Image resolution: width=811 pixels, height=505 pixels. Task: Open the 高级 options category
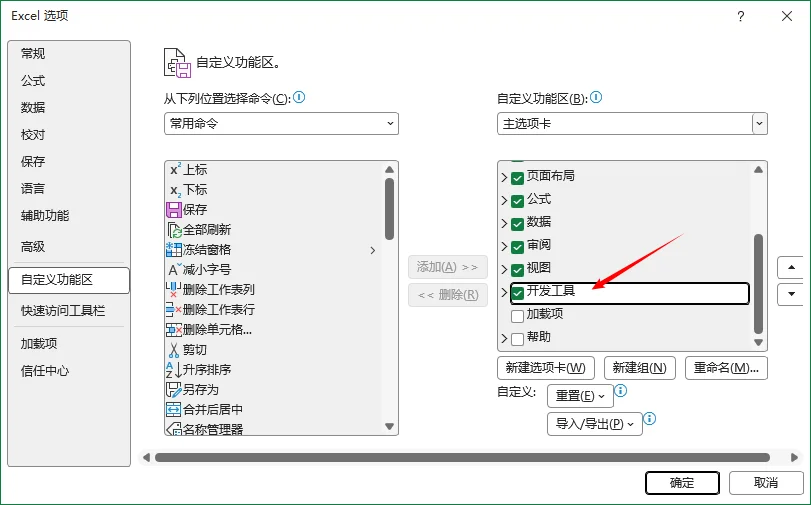tap(69, 247)
